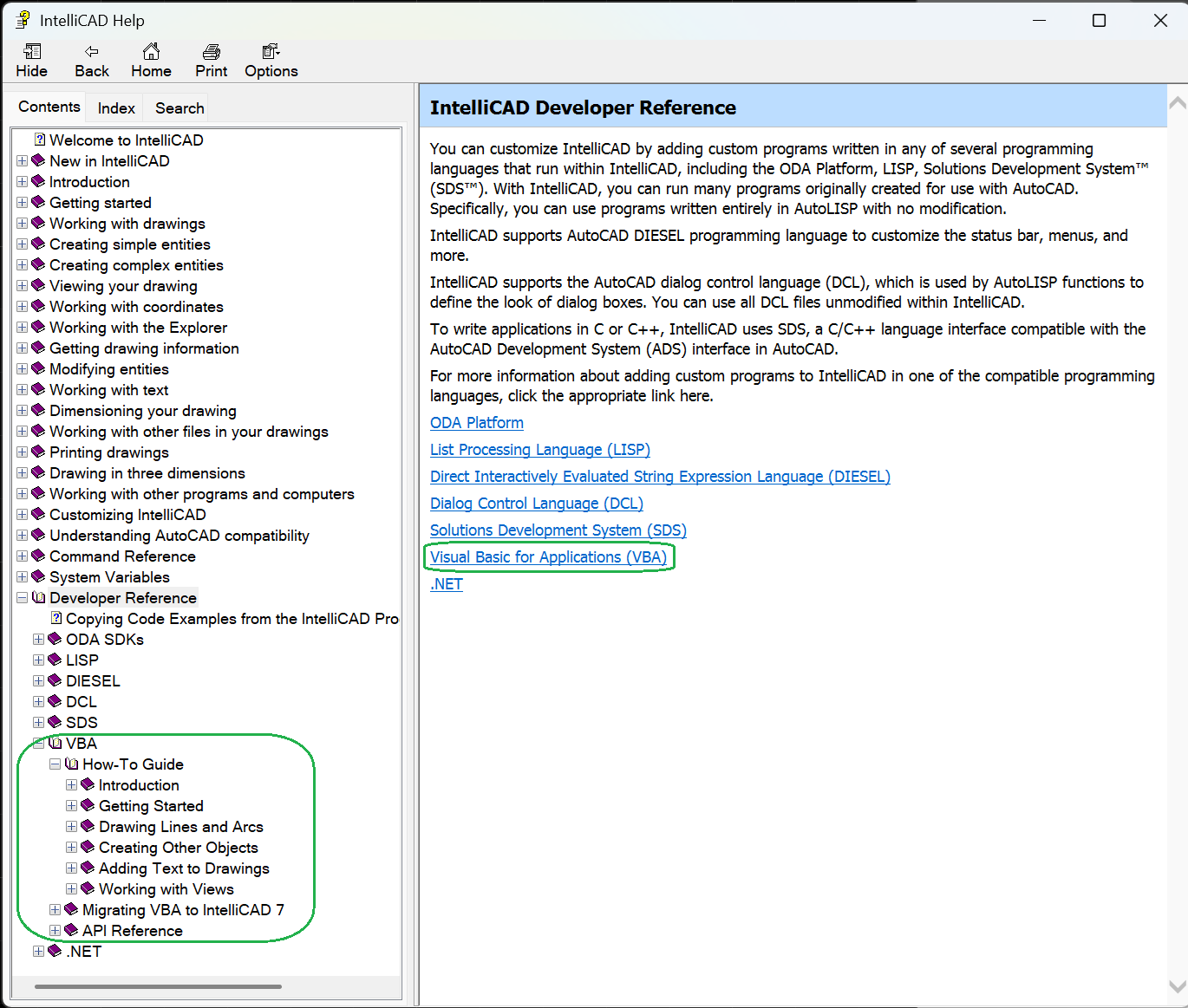Click the book icon beside DIESEL
This screenshot has height=1008, width=1188.
click(55, 680)
